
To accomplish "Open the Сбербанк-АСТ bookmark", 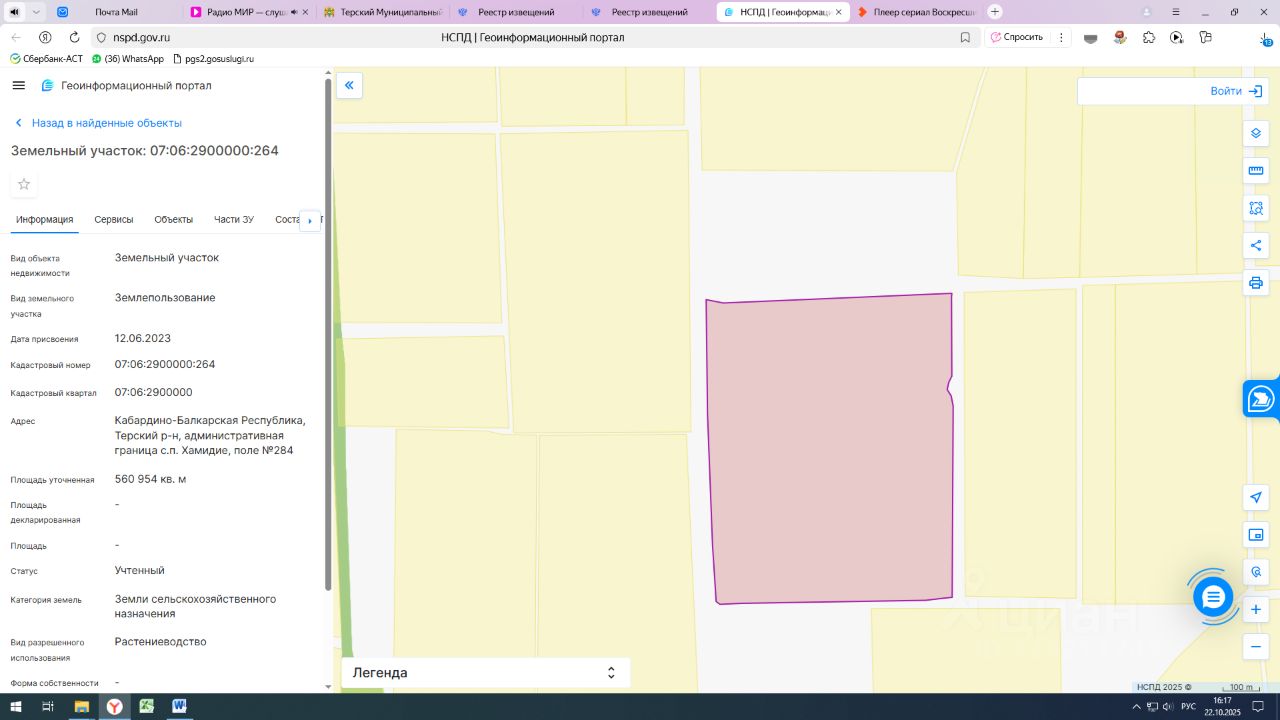I will tap(46, 59).
